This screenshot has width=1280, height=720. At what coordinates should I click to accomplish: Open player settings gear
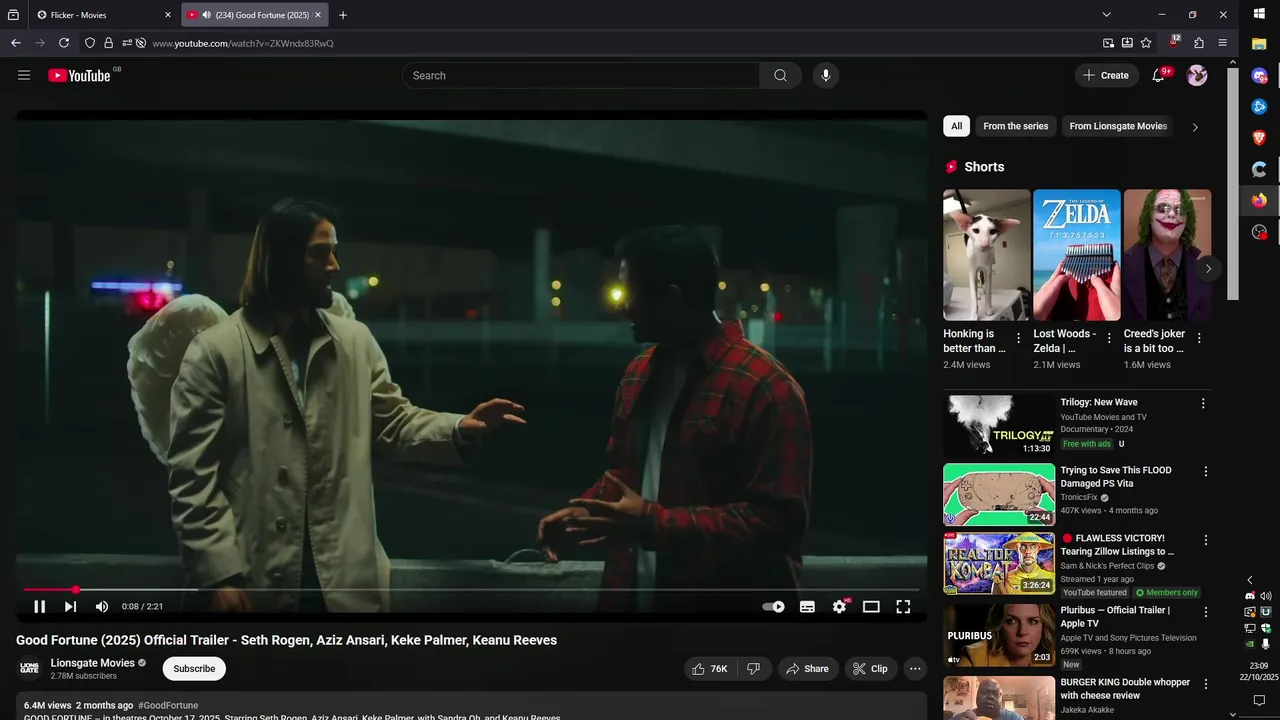839,606
